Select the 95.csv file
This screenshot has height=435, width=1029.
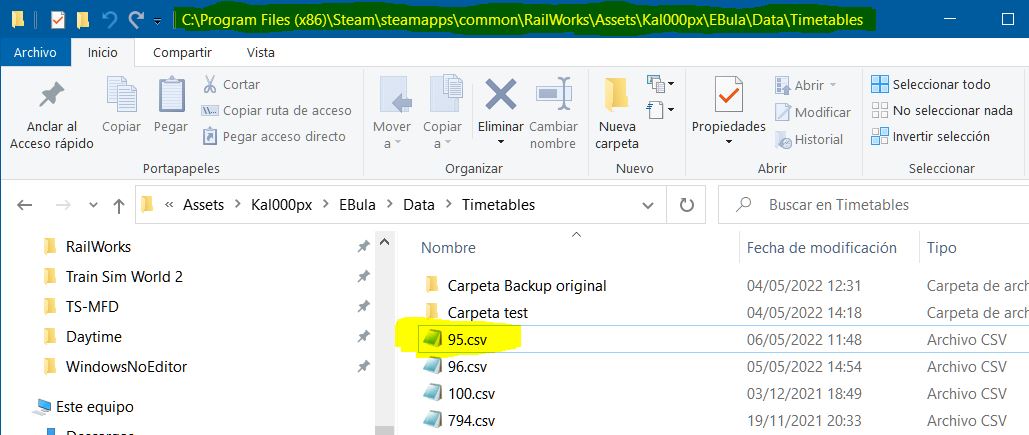475,340
